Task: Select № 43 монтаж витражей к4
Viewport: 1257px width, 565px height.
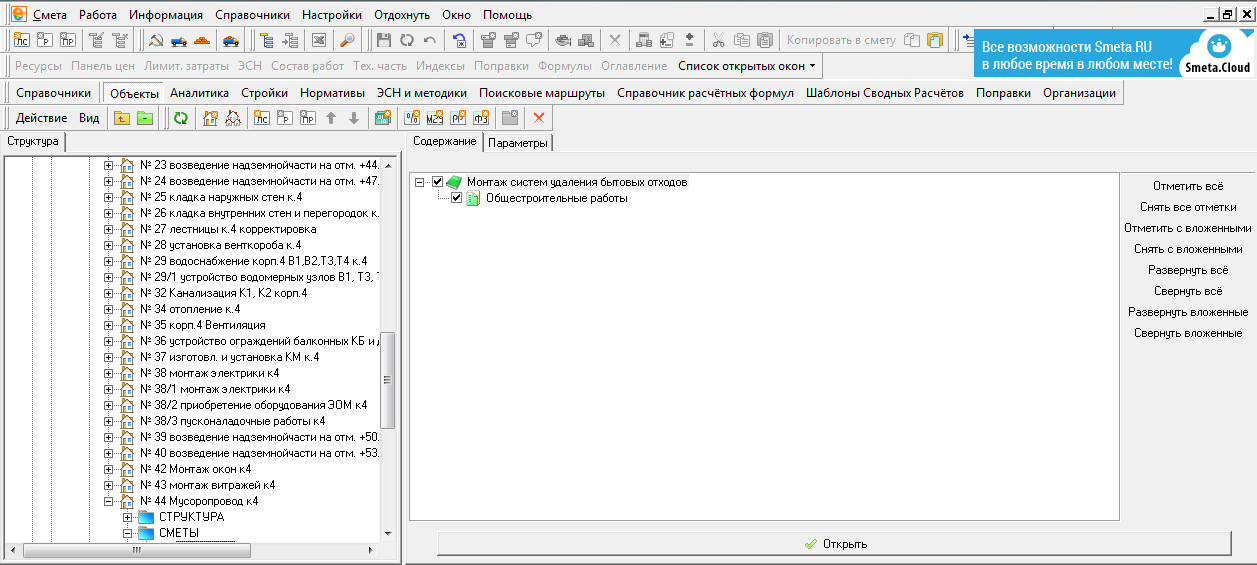Action: (208, 485)
